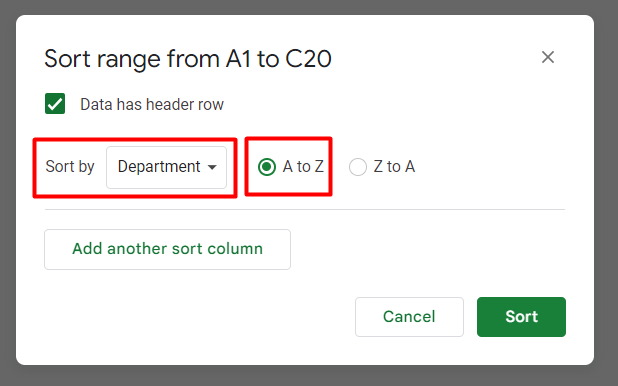This screenshot has height=386, width=618.
Task: Open the Sort by Department dropdown
Action: [166, 167]
